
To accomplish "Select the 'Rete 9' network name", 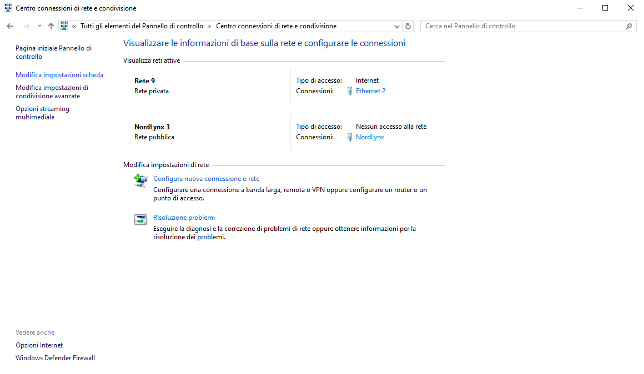I will (145, 80).
